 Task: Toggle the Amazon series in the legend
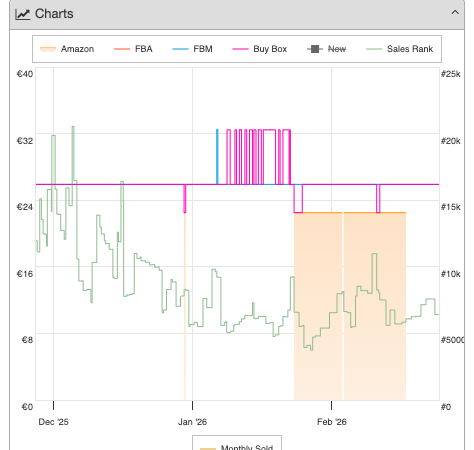click(x=67, y=49)
